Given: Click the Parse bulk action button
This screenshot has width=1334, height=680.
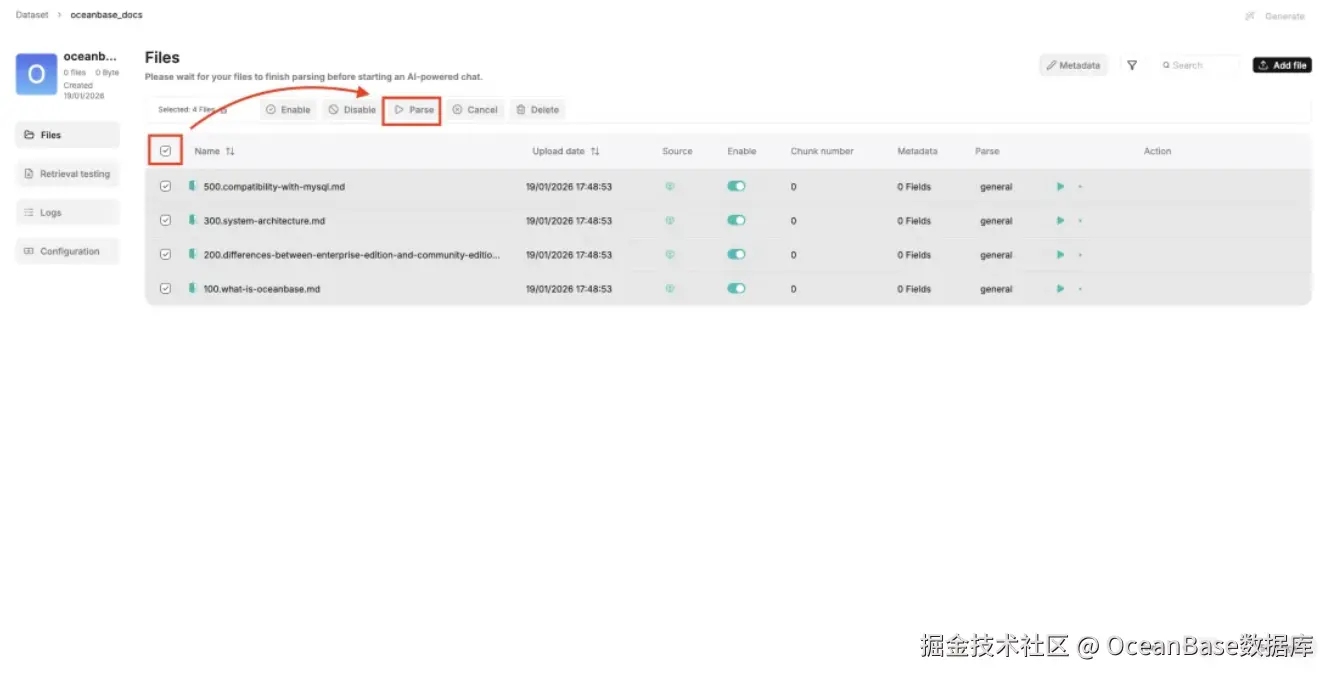Looking at the screenshot, I should pos(413,110).
